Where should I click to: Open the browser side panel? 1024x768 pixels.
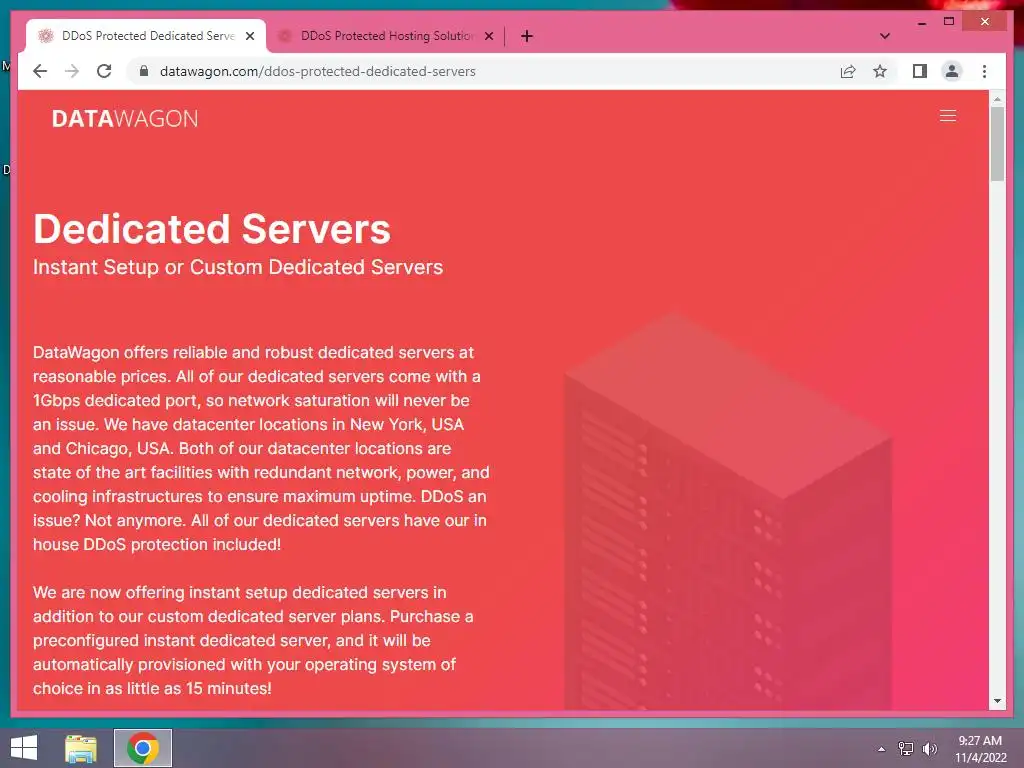pyautogui.click(x=920, y=71)
